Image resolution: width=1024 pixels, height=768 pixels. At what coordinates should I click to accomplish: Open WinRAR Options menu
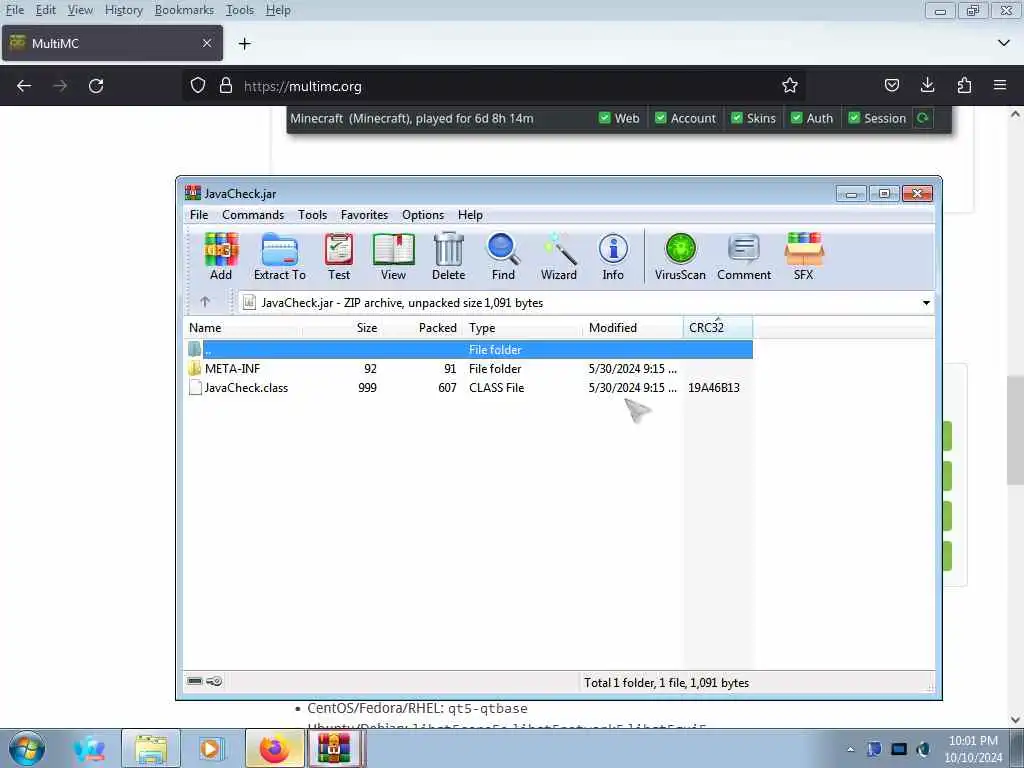click(423, 215)
